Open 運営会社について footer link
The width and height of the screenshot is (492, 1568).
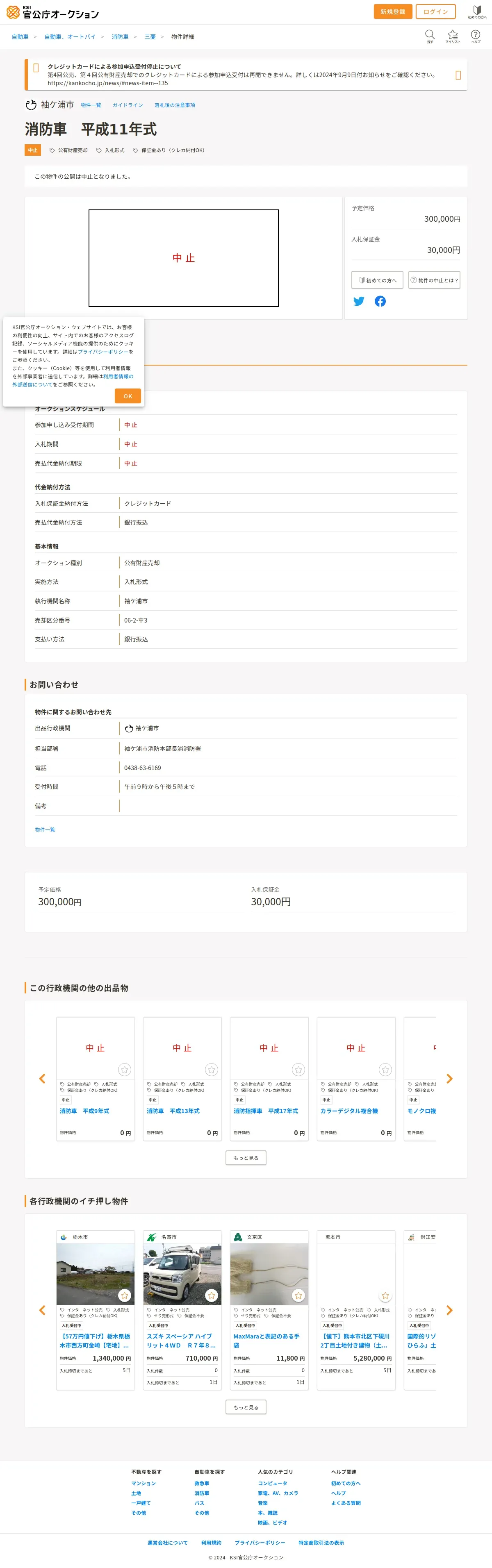(167, 1543)
